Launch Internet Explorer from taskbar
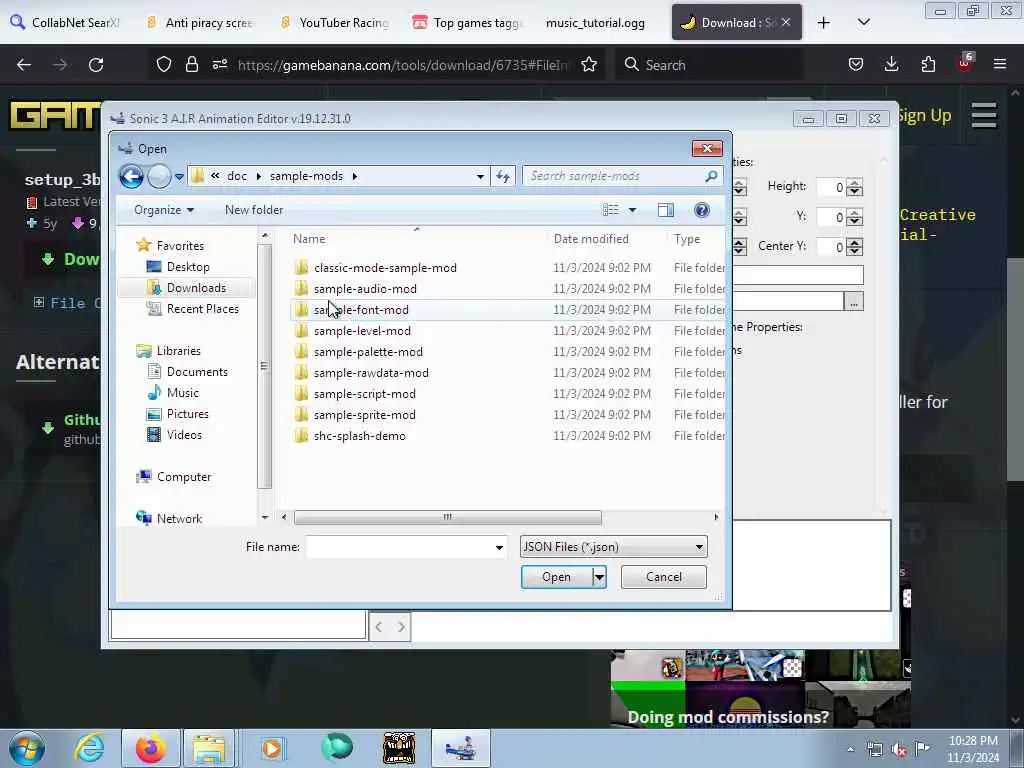 (89, 748)
